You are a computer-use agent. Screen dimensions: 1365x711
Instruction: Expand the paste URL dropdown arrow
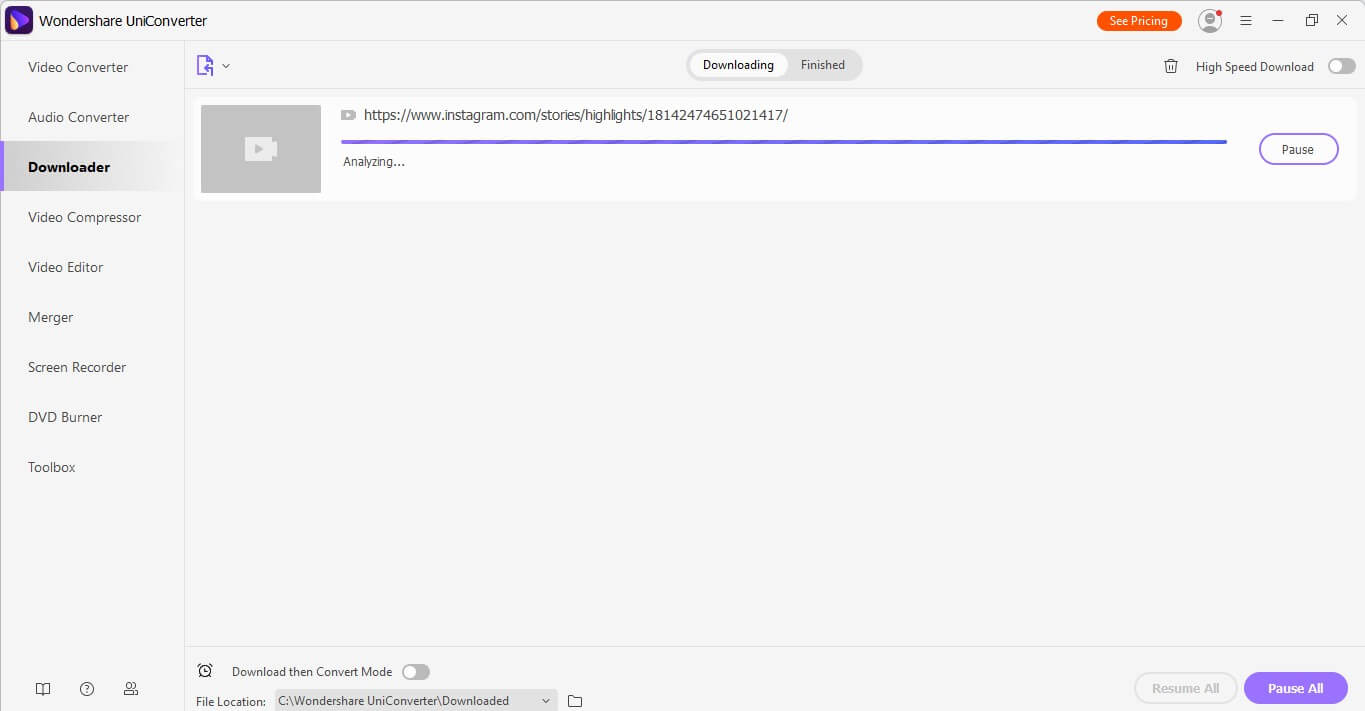click(x=226, y=66)
